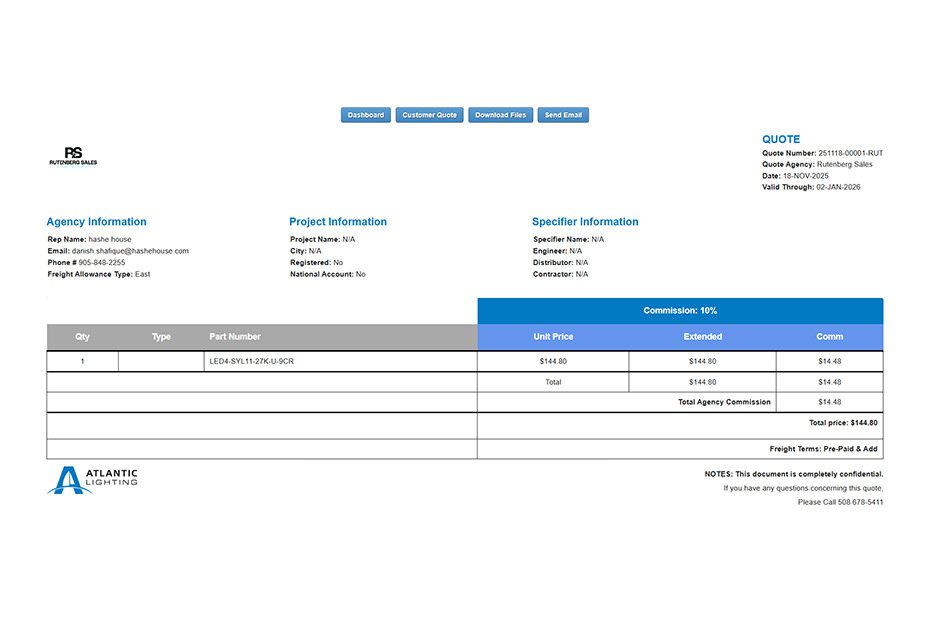The image size is (930, 630).
Task: Open the Customer Quote view
Action: click(x=429, y=115)
